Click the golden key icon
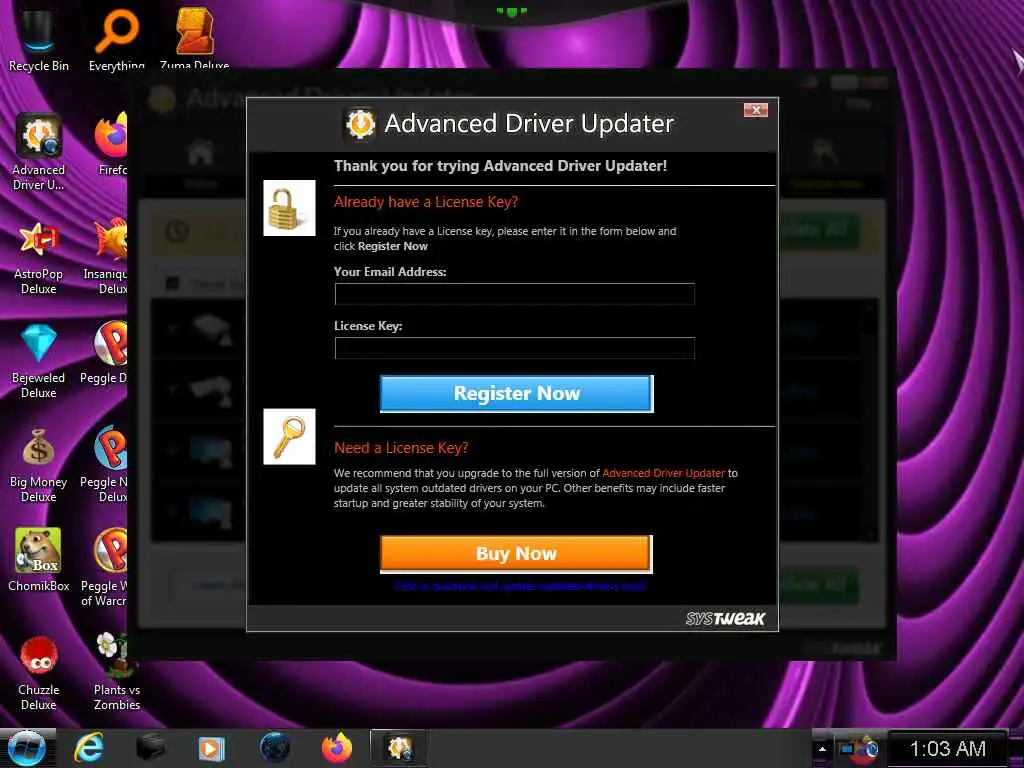 (x=289, y=436)
